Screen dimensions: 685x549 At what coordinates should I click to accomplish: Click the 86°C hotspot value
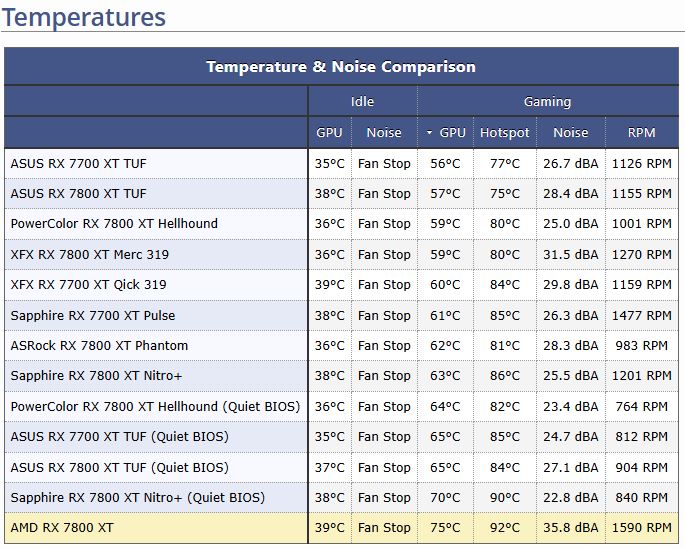point(505,376)
